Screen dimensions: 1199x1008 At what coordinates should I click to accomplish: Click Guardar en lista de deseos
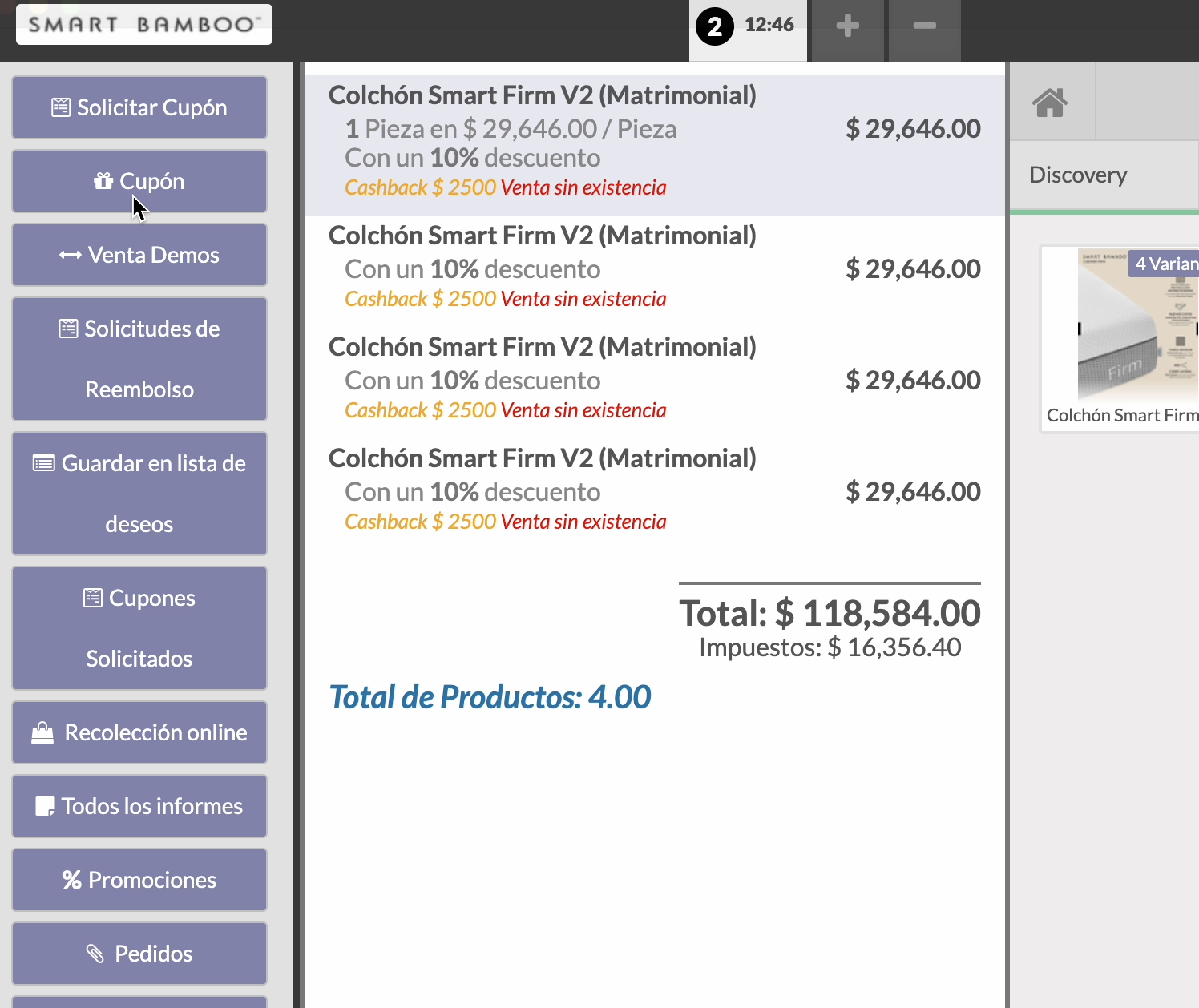tap(139, 494)
